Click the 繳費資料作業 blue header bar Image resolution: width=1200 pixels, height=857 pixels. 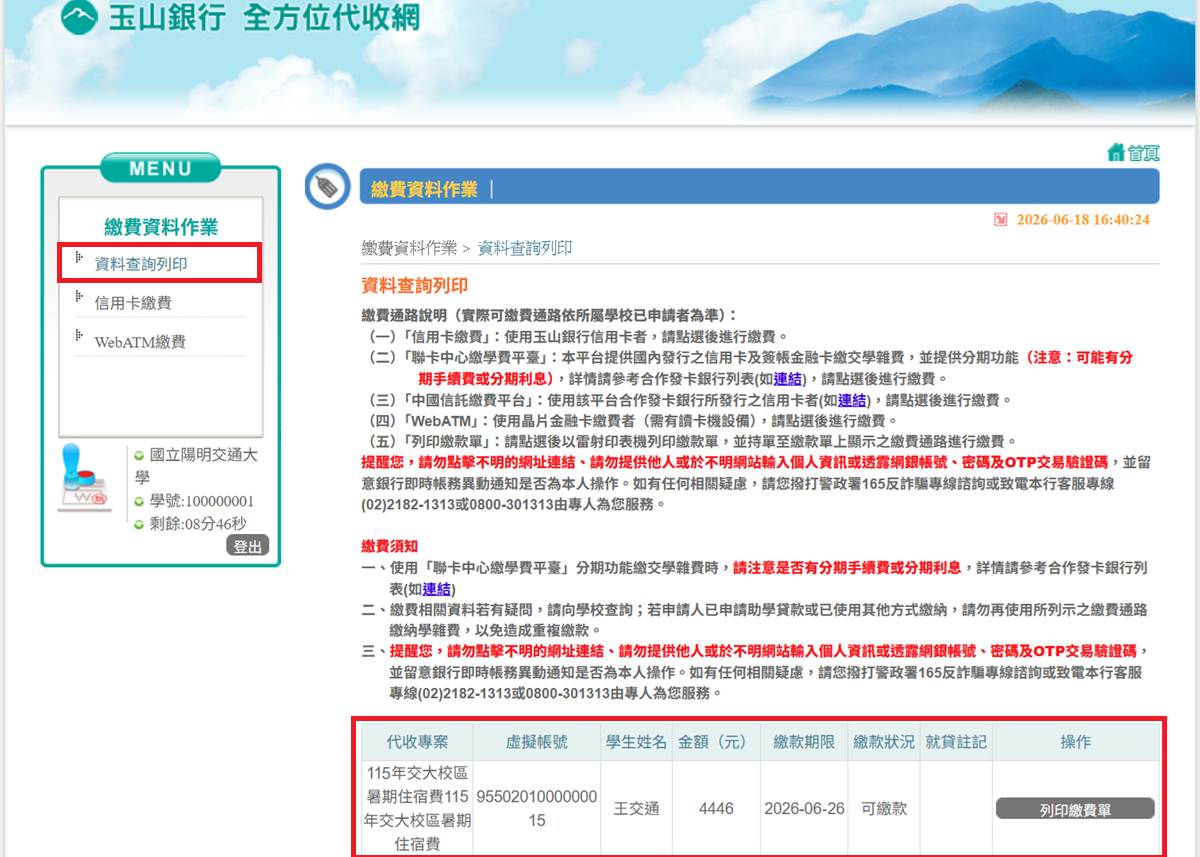click(x=759, y=187)
